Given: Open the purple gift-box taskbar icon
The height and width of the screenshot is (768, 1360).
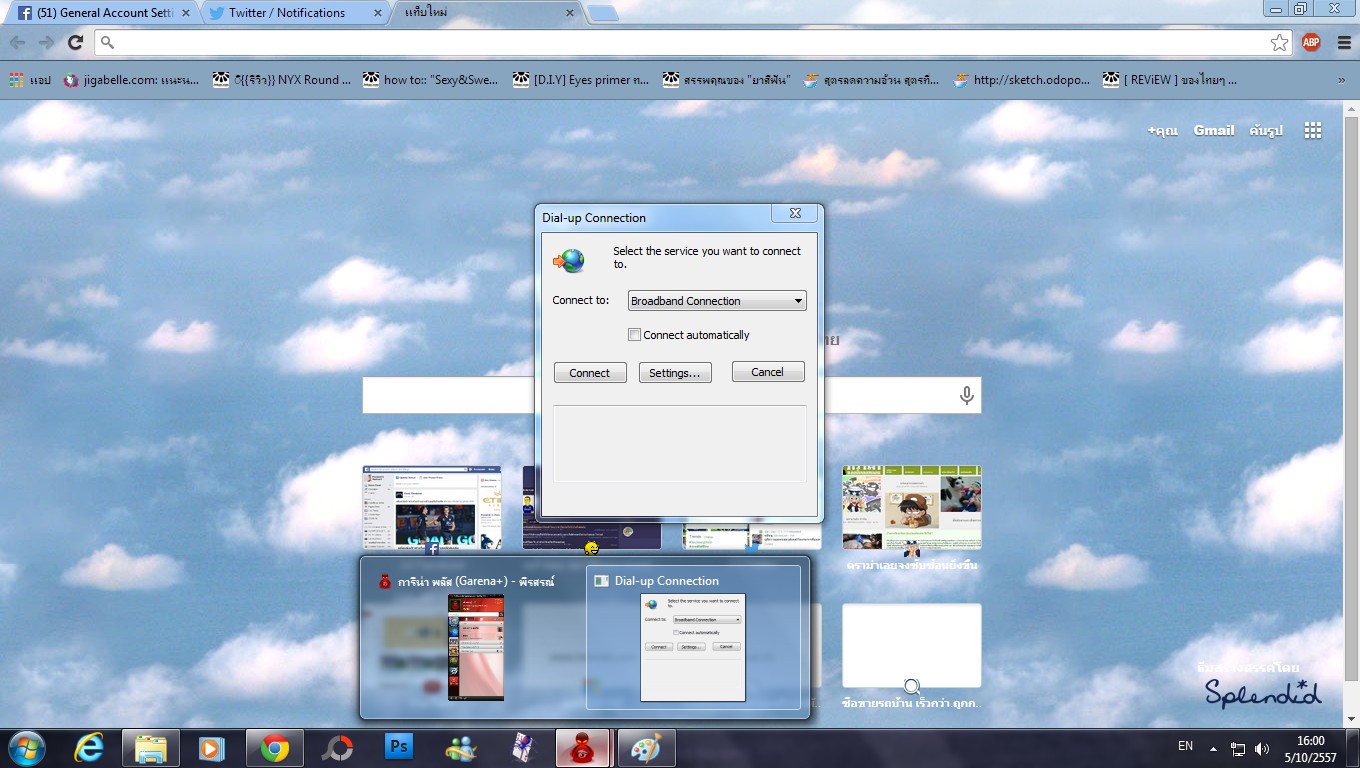Looking at the screenshot, I should coord(524,748).
